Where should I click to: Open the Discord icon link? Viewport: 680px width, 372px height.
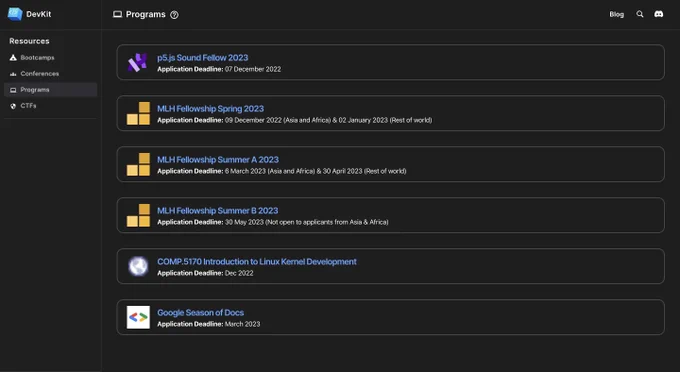point(658,14)
